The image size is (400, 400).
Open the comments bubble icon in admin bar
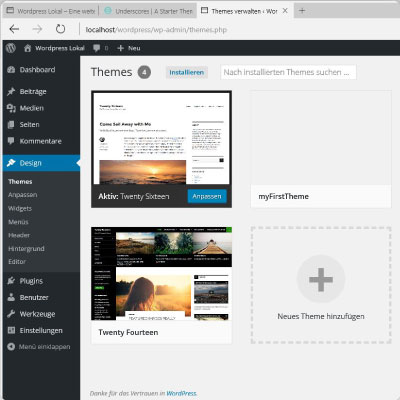click(x=97, y=48)
